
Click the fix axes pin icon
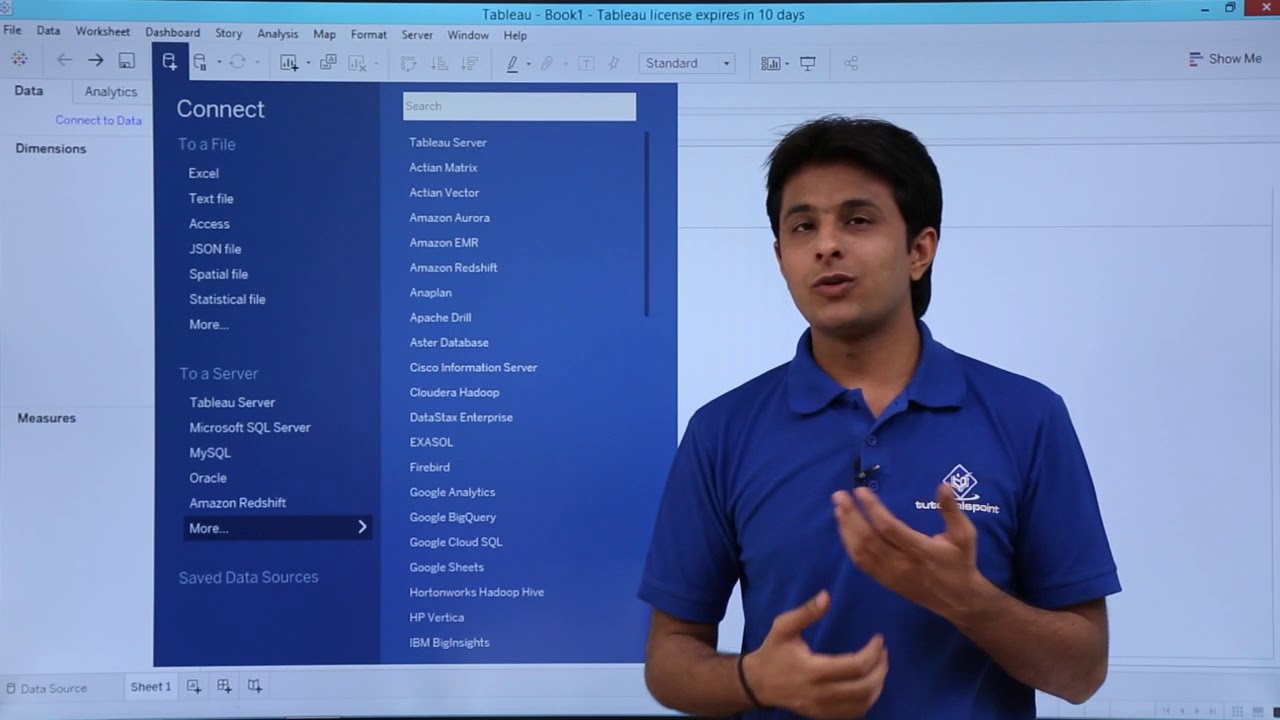point(615,63)
